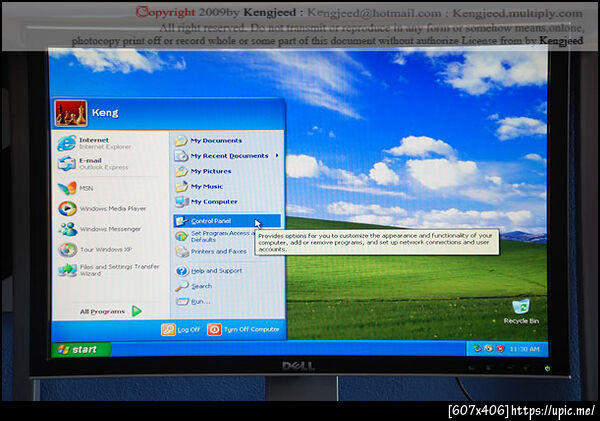Click the Search magnifier icon
The image size is (600, 421).
pos(182,286)
